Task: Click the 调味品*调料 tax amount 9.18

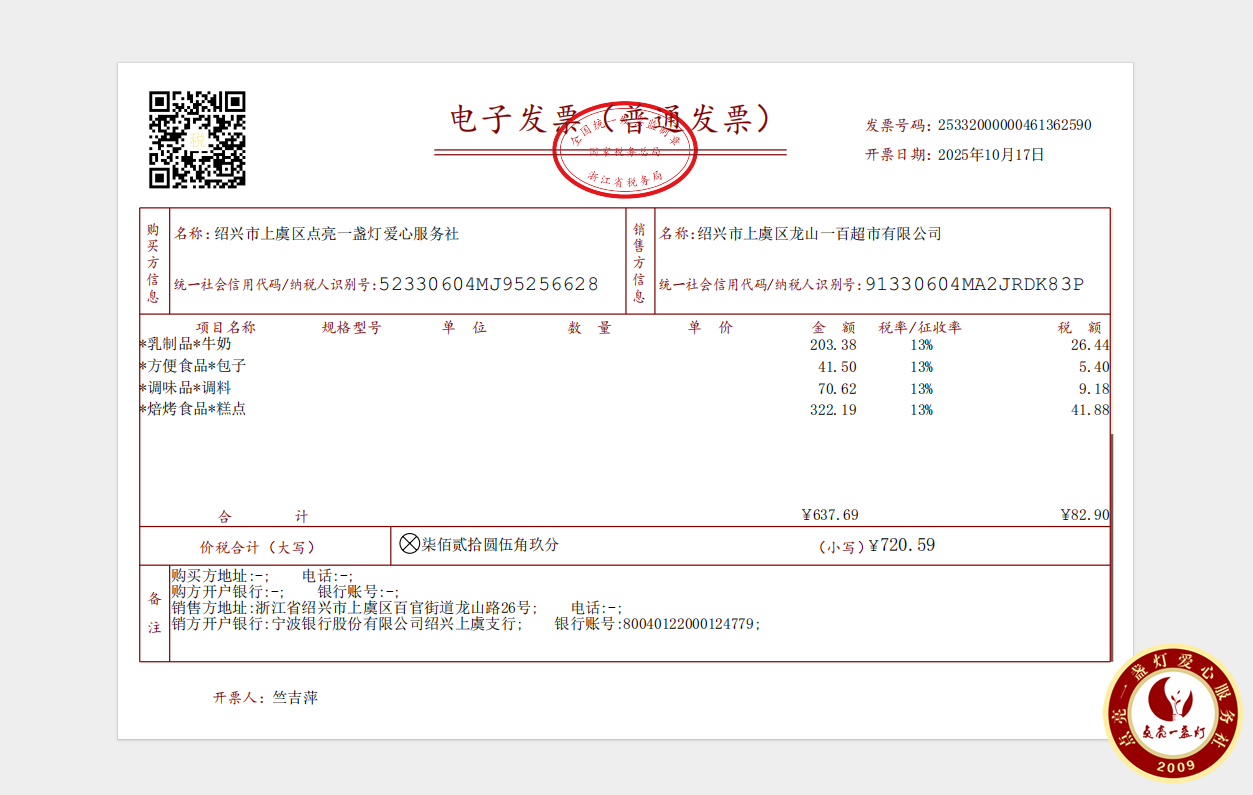Action: [x=1095, y=388]
